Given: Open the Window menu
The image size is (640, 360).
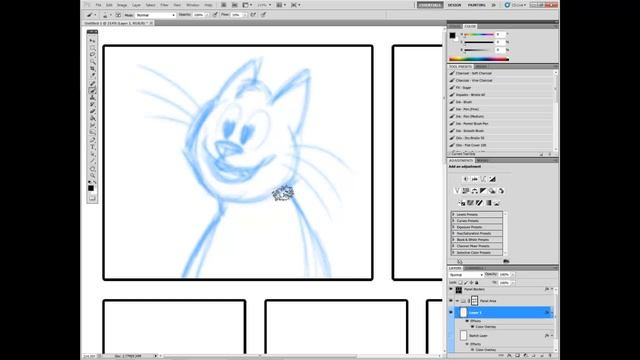Looking at the screenshot, I should [193, 5].
